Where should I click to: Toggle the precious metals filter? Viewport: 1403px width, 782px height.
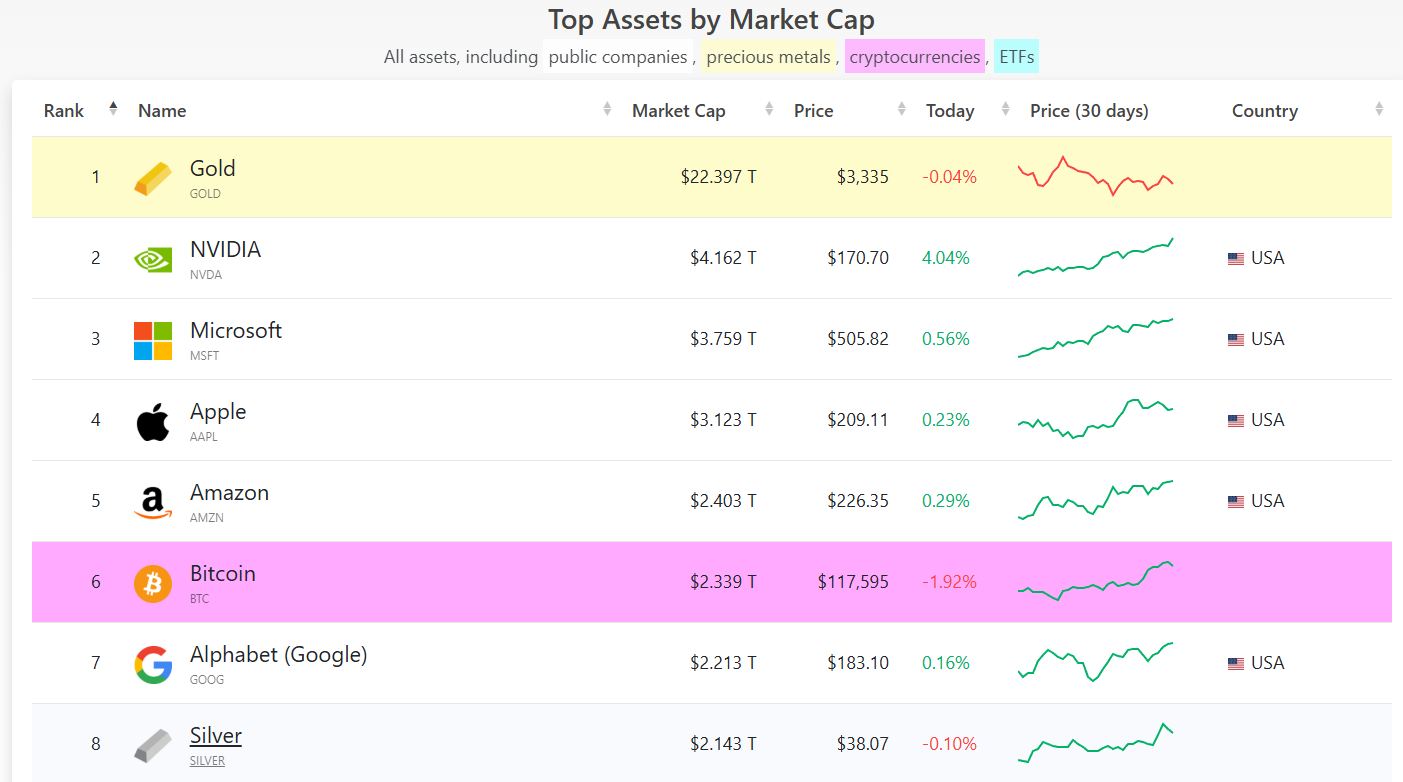pyautogui.click(x=768, y=57)
